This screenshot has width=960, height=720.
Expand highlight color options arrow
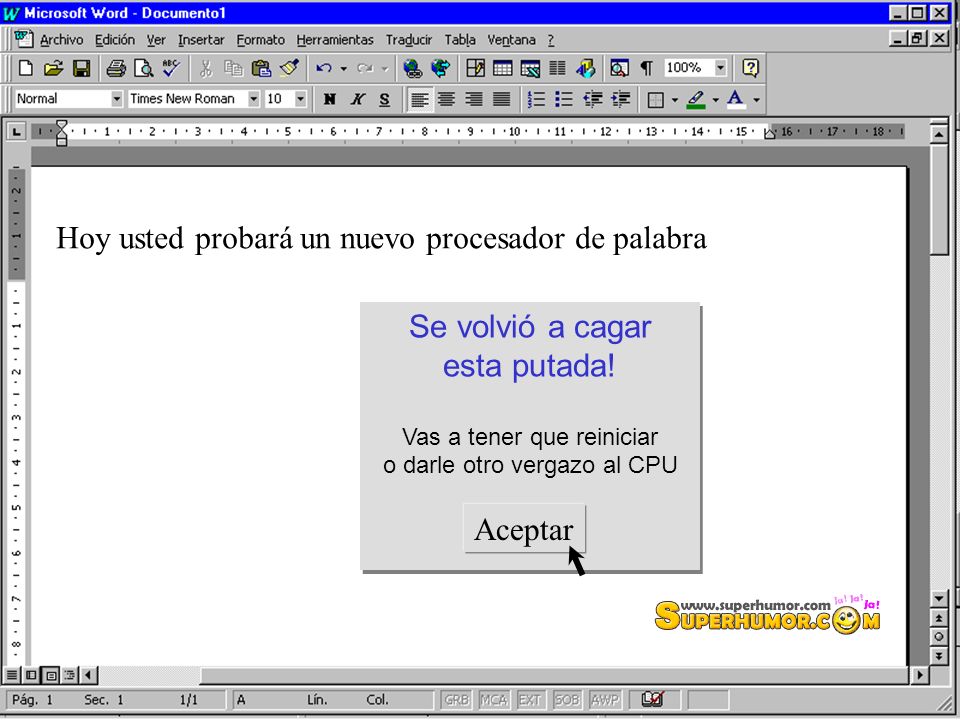(x=715, y=100)
